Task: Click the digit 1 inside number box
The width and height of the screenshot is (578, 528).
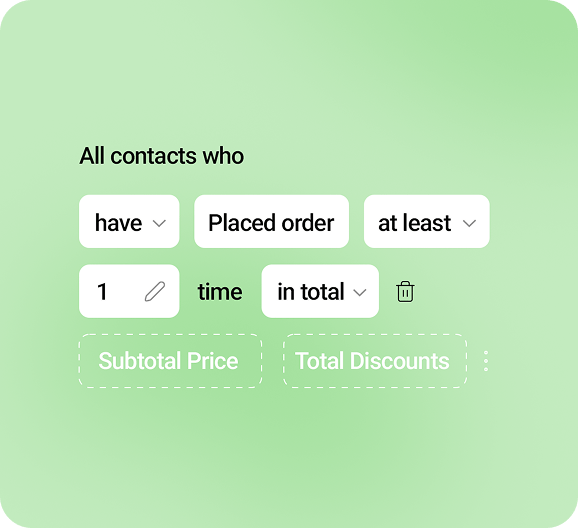Action: 102,292
